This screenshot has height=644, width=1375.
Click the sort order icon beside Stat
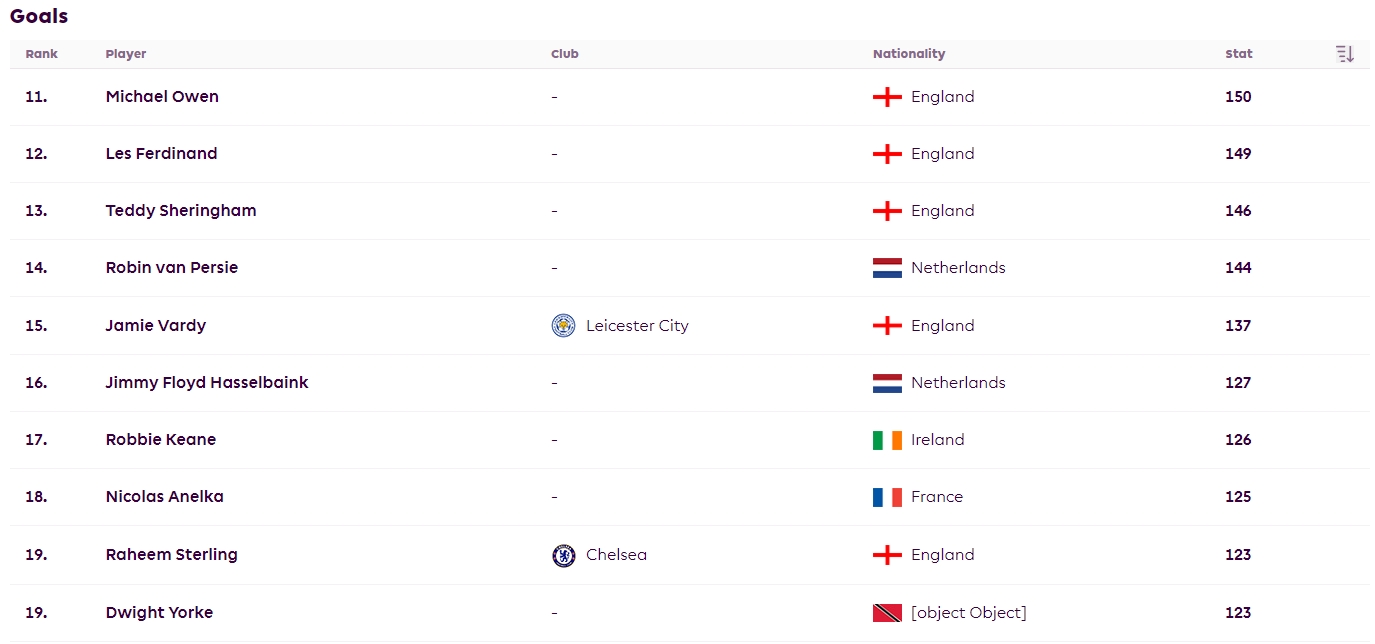coord(1345,54)
